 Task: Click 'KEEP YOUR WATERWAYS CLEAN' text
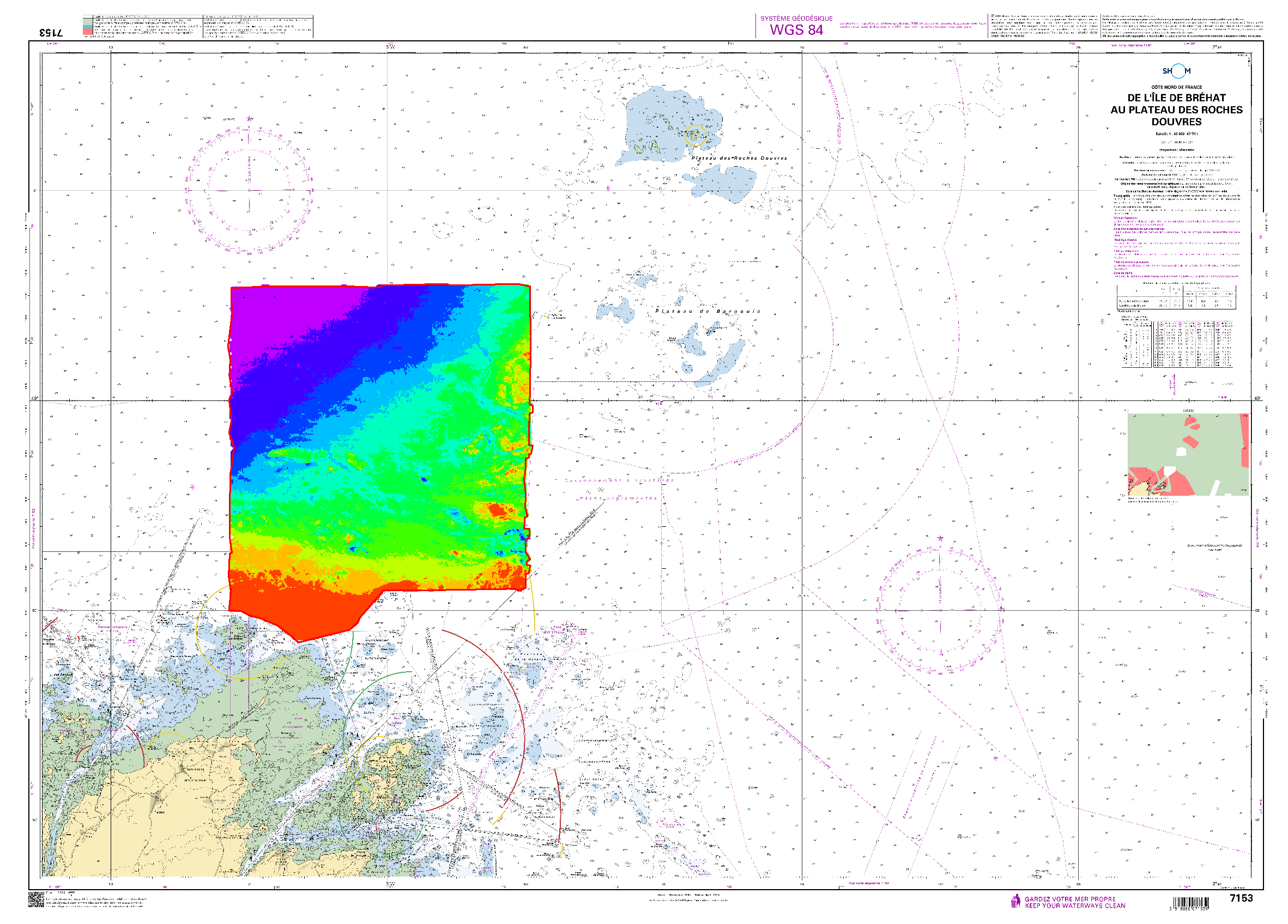coord(1074,906)
